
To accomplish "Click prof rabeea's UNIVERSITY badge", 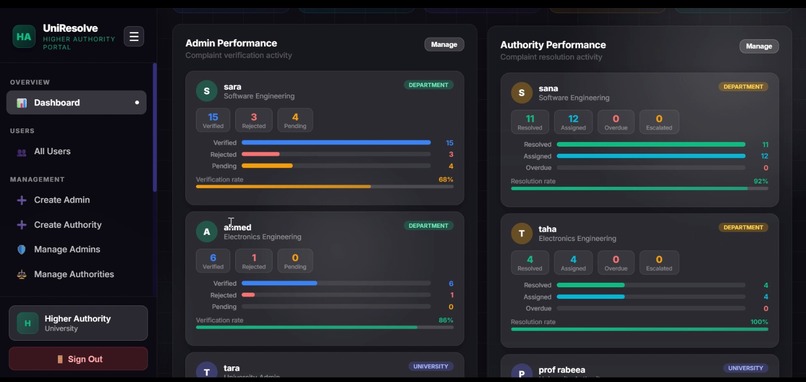I will click(745, 368).
